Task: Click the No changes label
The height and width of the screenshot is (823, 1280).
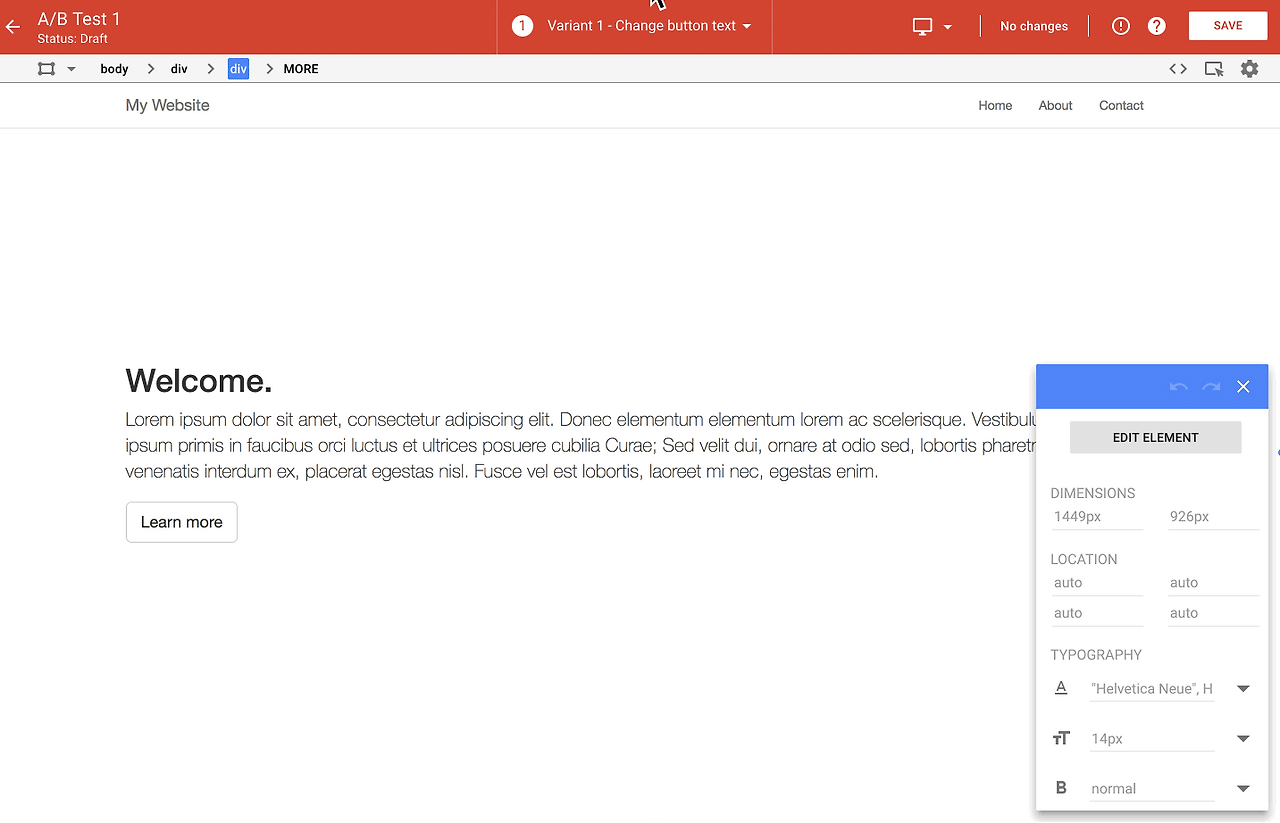Action: [x=1034, y=27]
